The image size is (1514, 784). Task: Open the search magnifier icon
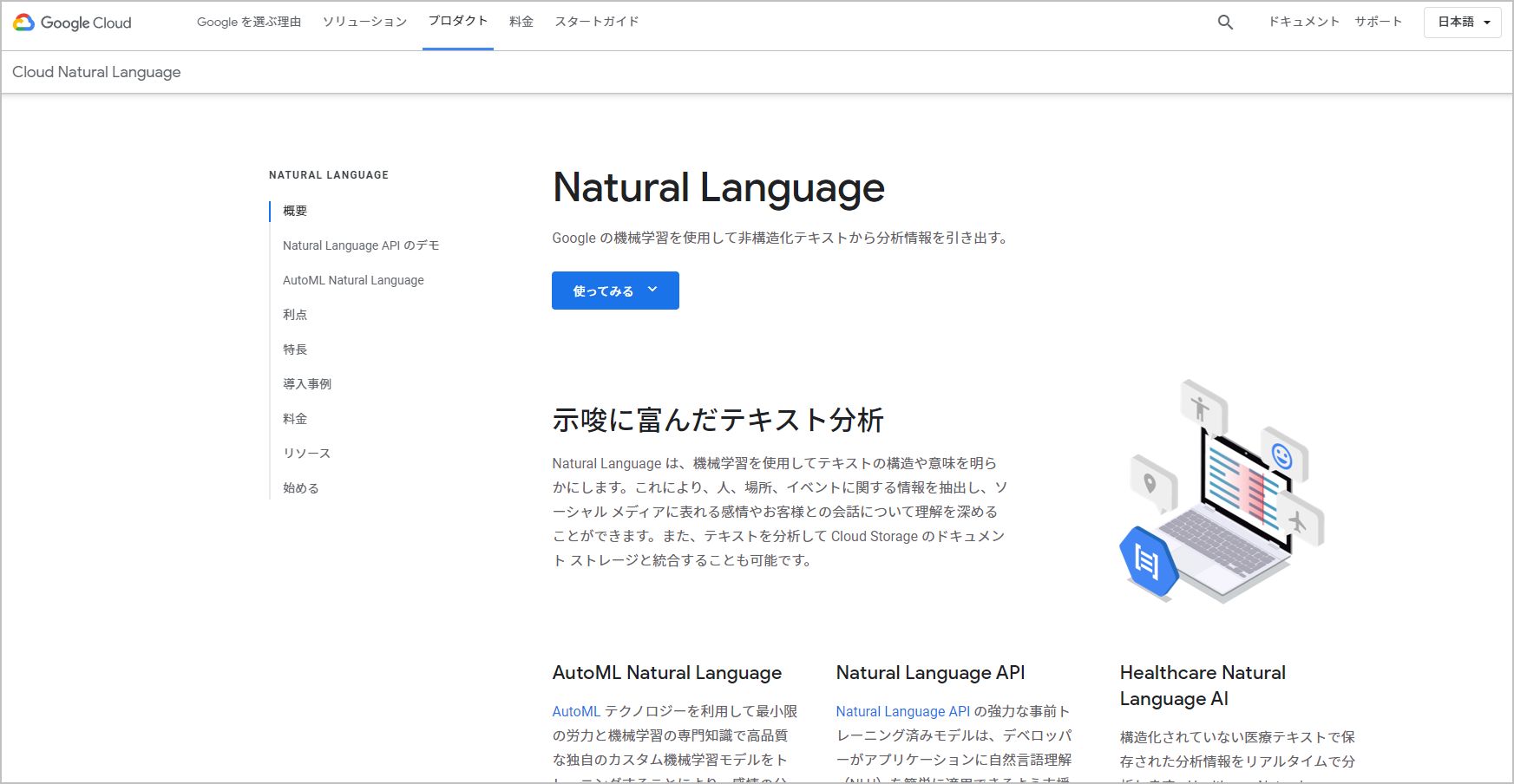coord(1225,23)
